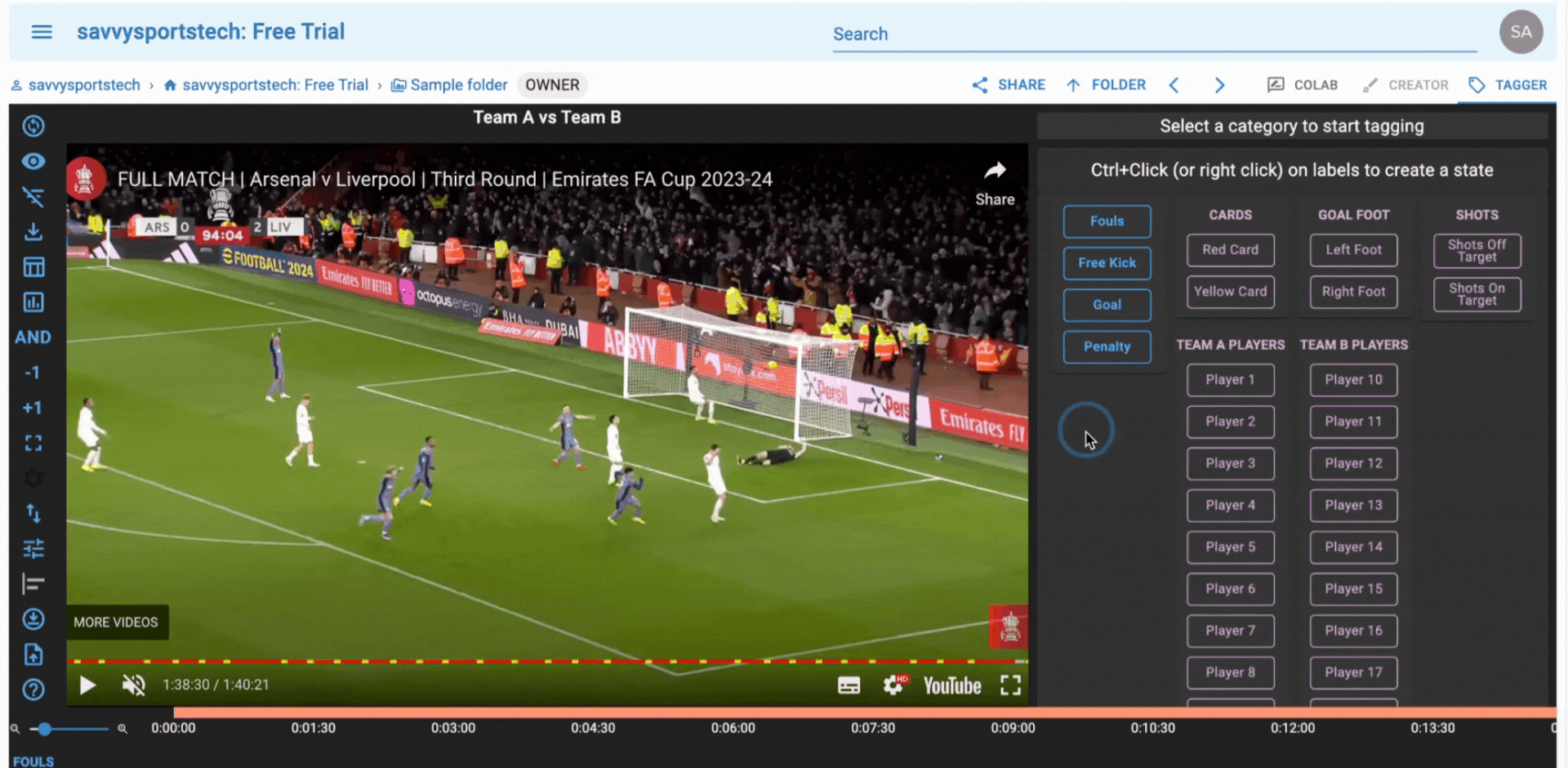Select the Free Kick category

tap(1107, 263)
